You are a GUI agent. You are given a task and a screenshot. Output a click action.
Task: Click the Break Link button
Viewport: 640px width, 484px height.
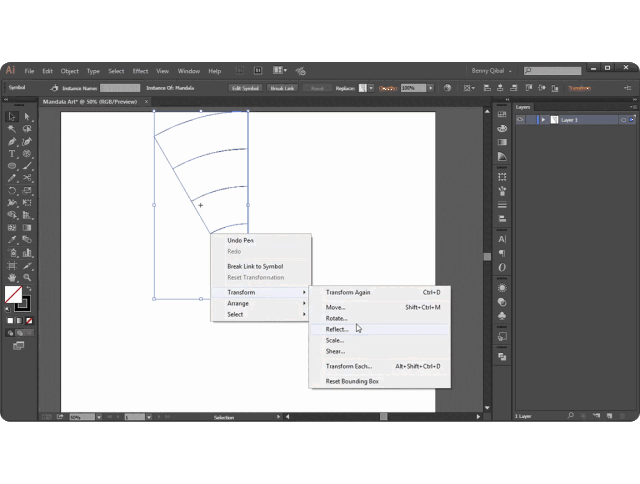point(282,88)
